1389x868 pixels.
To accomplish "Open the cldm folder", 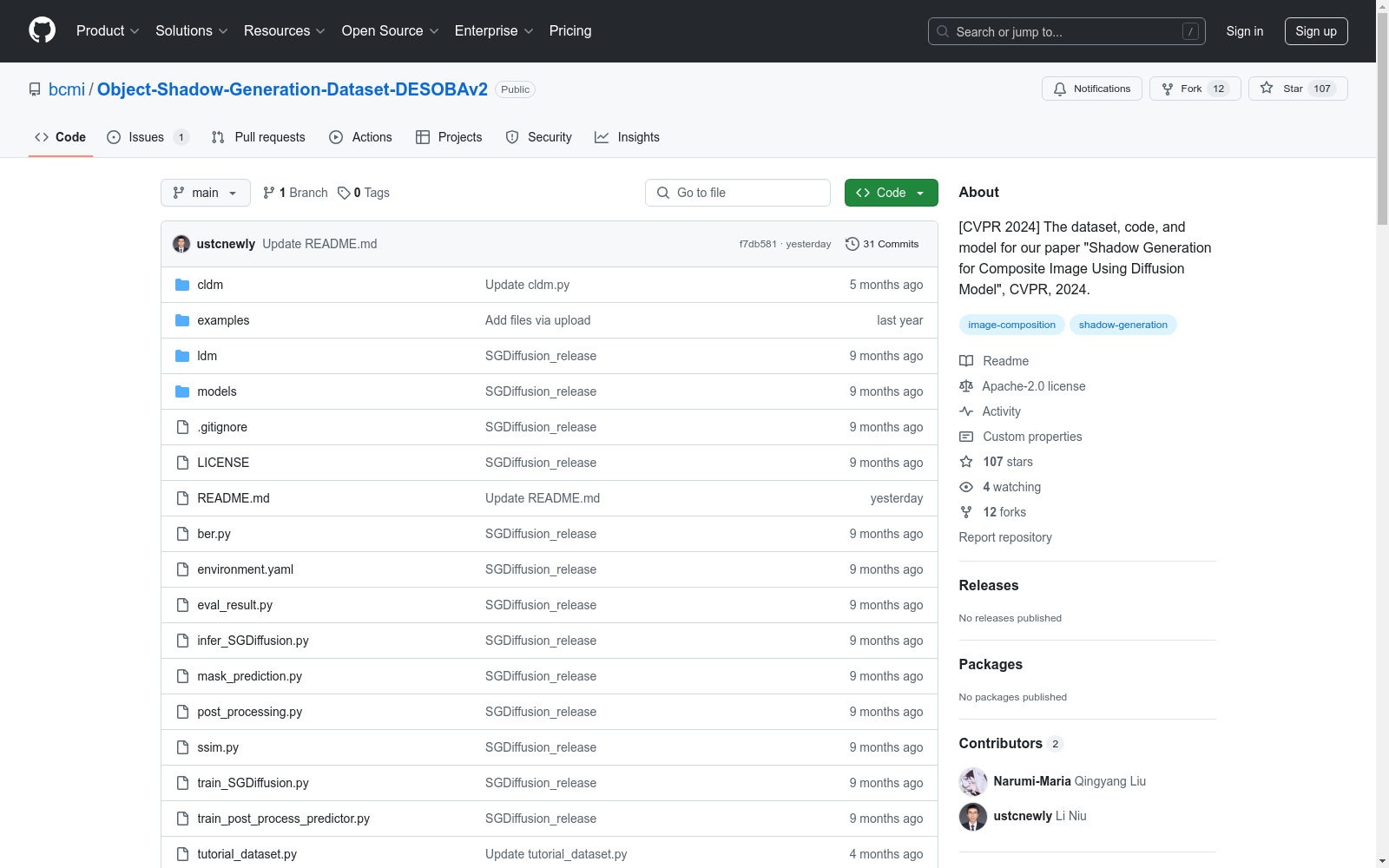I will [210, 285].
